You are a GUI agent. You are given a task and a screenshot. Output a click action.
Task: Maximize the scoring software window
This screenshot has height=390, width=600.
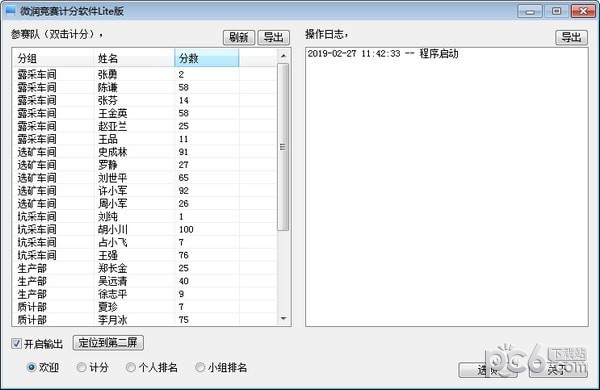click(556, 11)
